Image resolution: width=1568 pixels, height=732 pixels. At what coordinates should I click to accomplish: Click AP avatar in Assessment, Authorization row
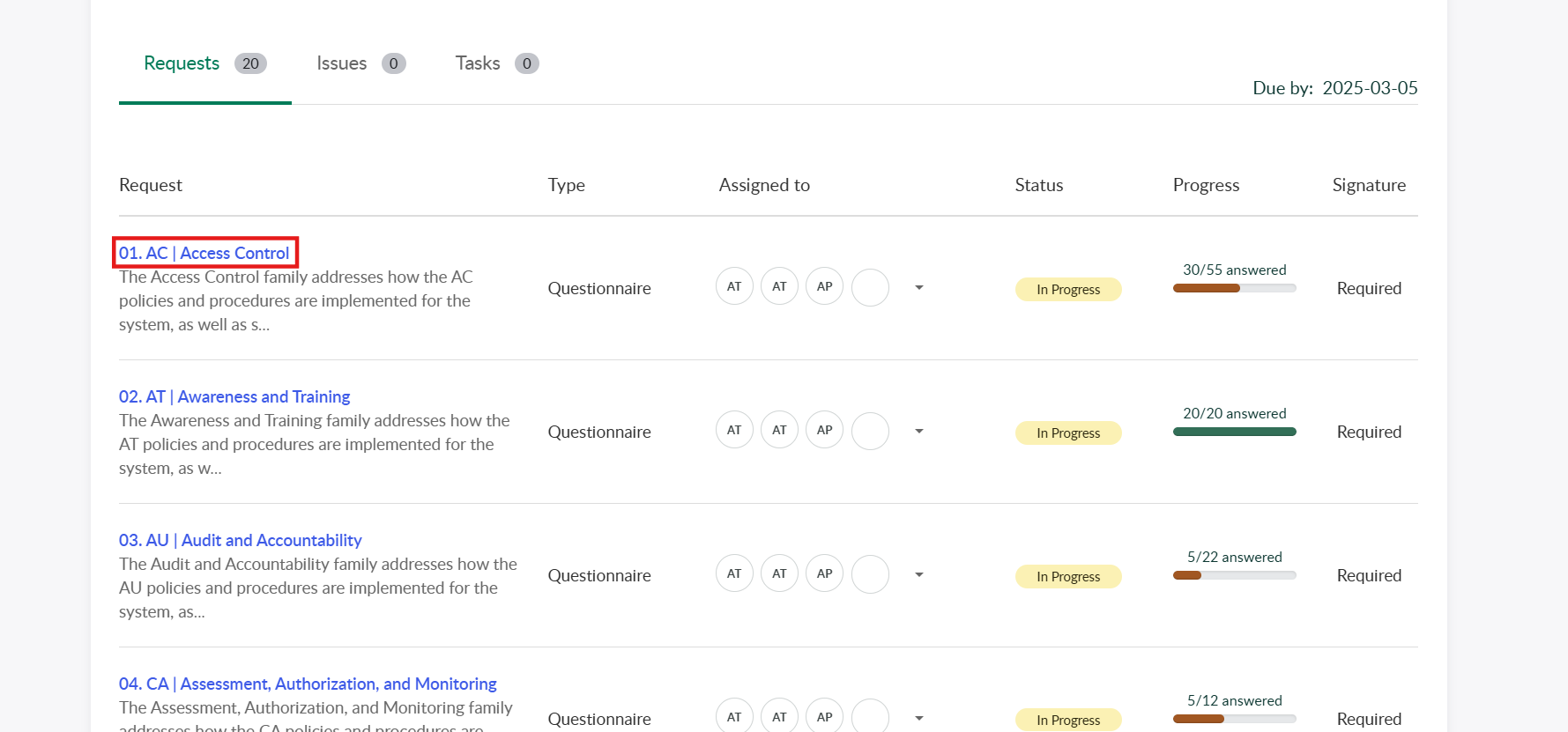pyautogui.click(x=824, y=717)
